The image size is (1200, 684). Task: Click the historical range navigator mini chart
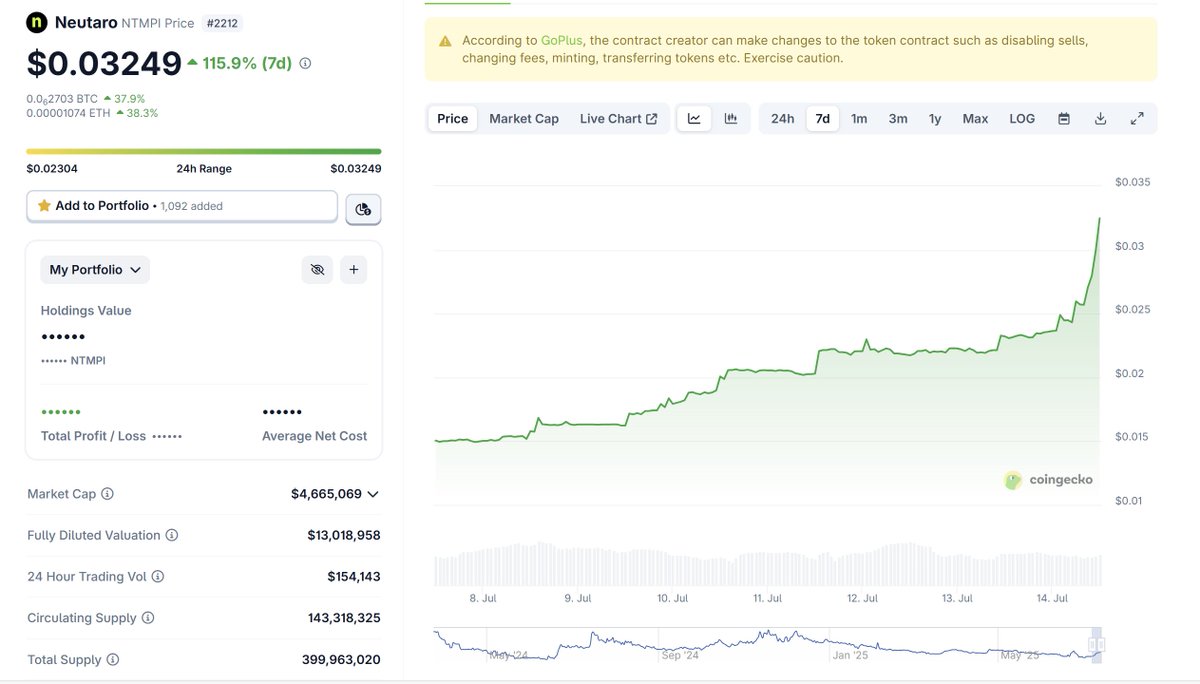[x=768, y=645]
